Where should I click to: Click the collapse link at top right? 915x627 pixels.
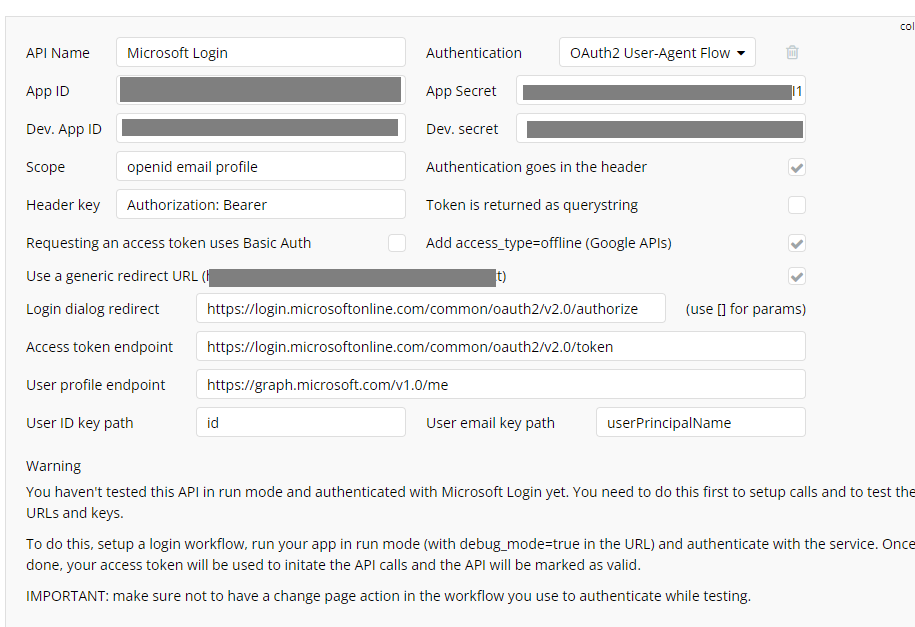(907, 27)
